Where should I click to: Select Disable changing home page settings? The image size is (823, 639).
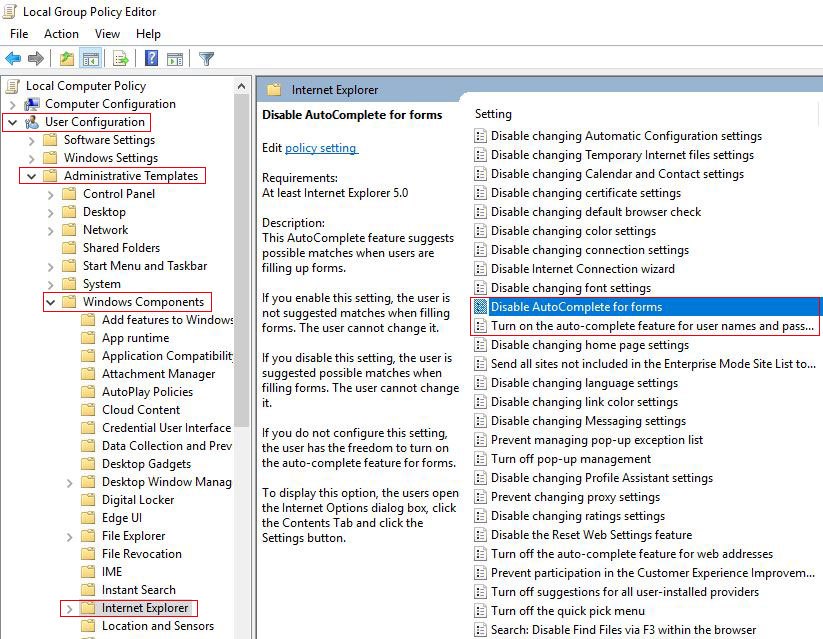click(589, 344)
